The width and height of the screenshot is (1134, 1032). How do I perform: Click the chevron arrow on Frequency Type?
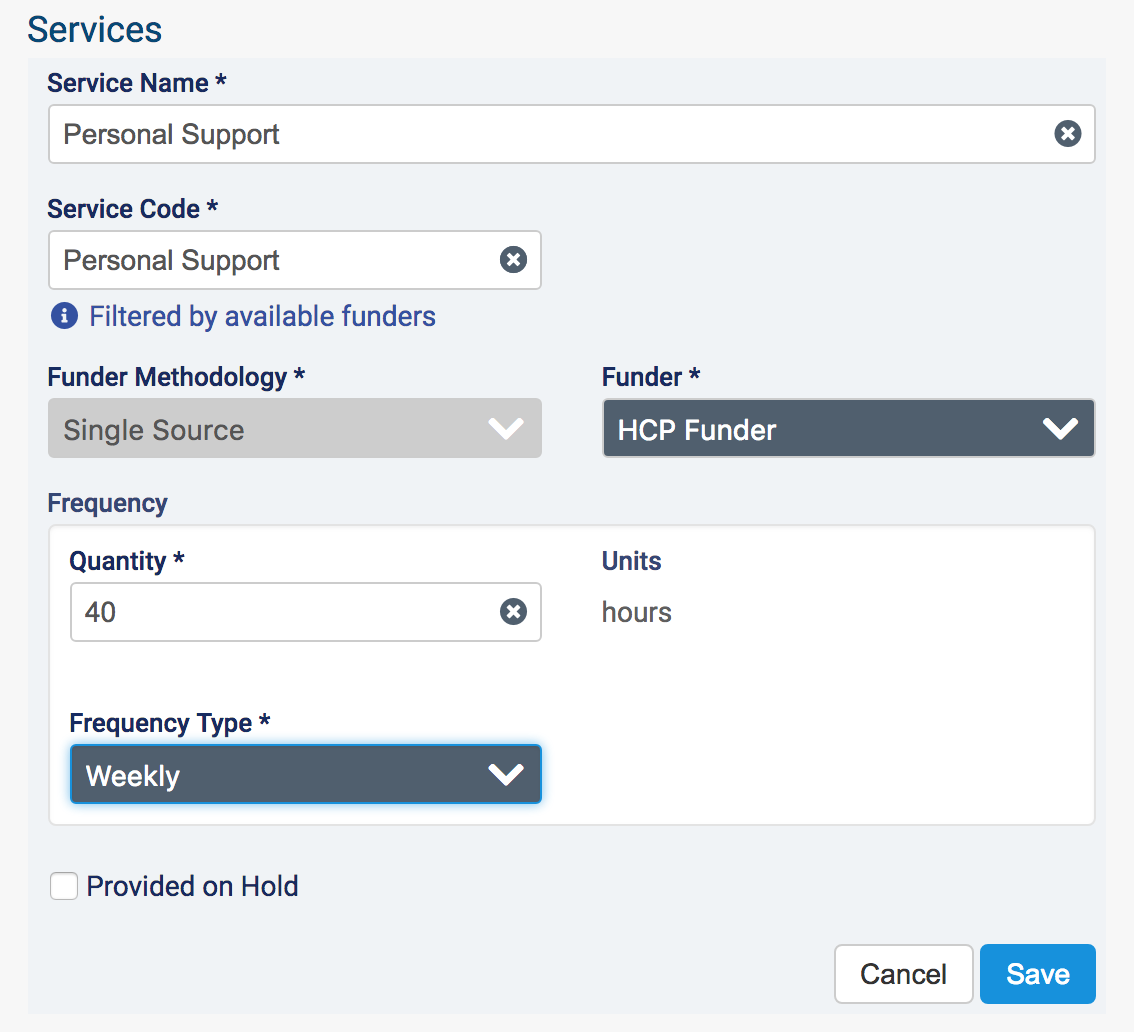coord(506,775)
